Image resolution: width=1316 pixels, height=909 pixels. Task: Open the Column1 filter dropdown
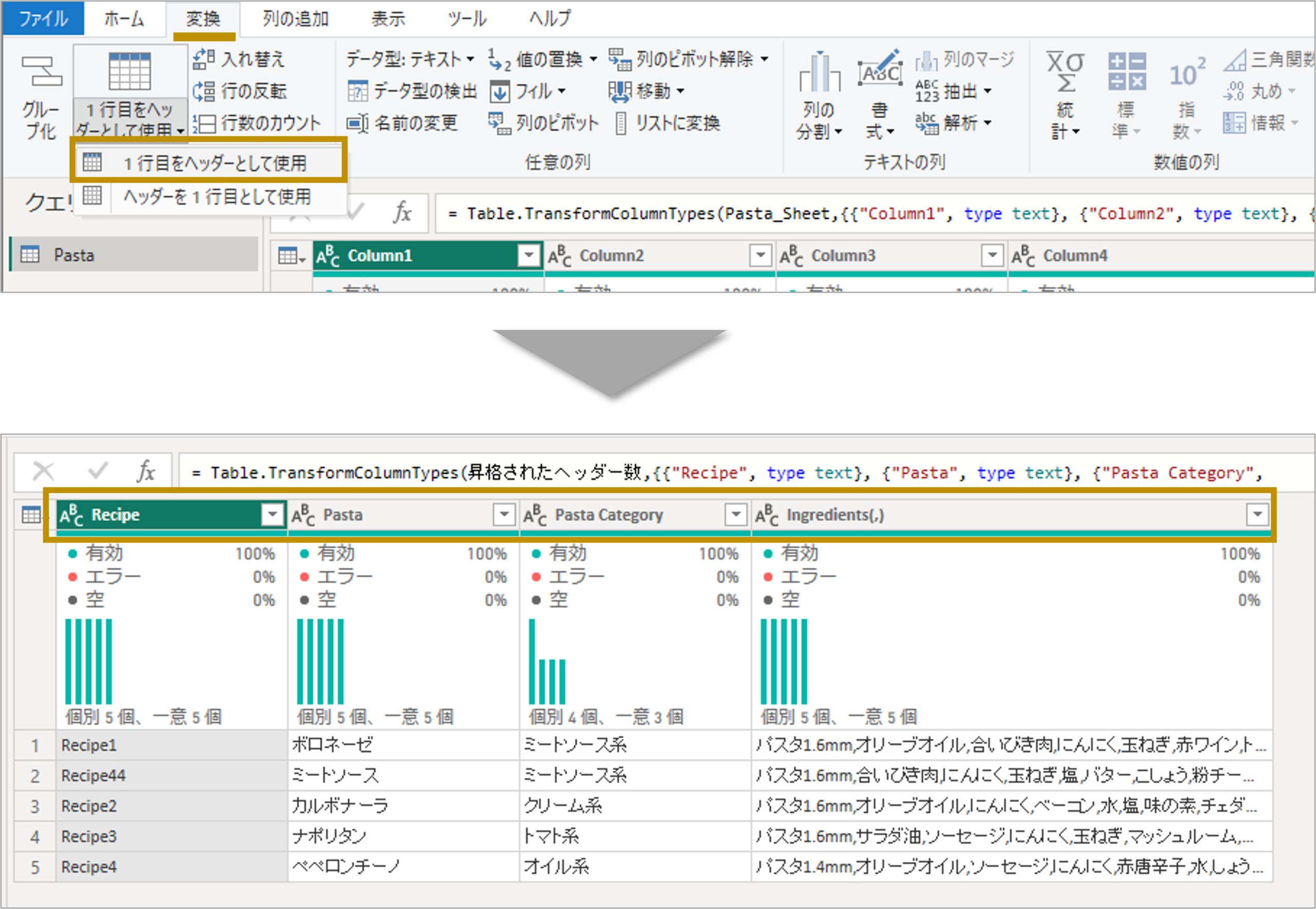coord(528,256)
